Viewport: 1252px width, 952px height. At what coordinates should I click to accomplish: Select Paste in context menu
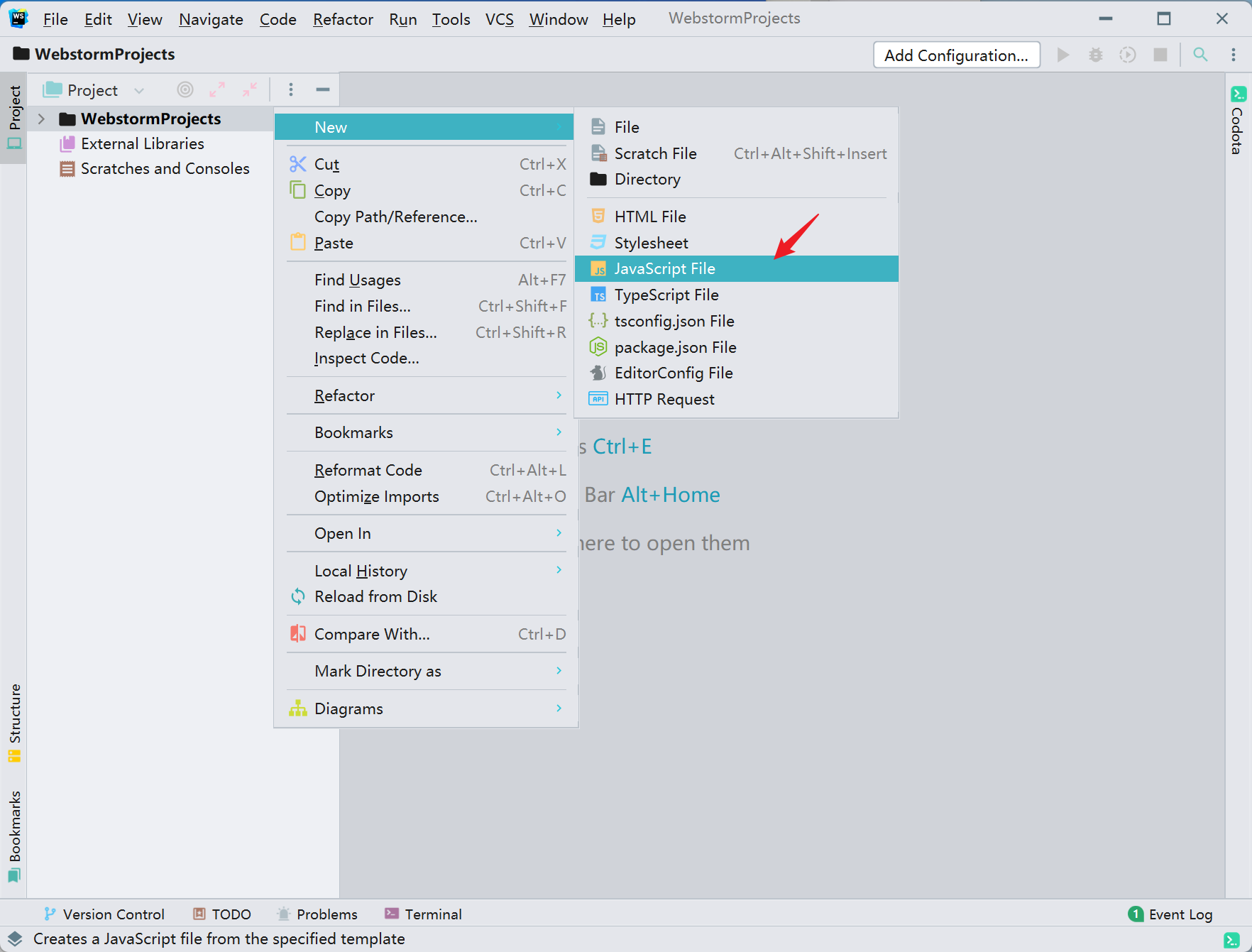(x=426, y=243)
